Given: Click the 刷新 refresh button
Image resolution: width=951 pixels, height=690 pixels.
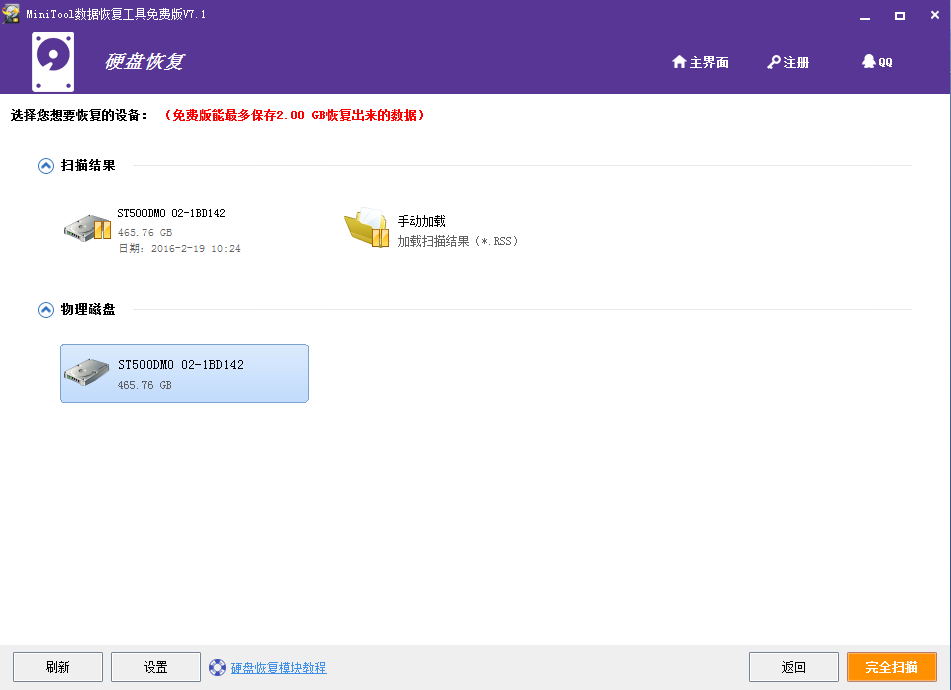Looking at the screenshot, I should click(58, 667).
